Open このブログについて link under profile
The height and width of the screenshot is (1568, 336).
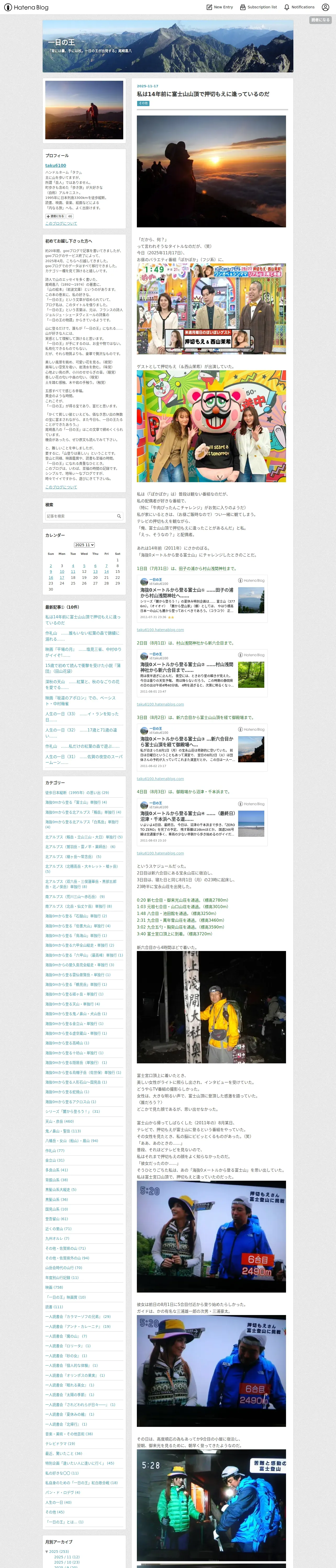click(x=61, y=223)
